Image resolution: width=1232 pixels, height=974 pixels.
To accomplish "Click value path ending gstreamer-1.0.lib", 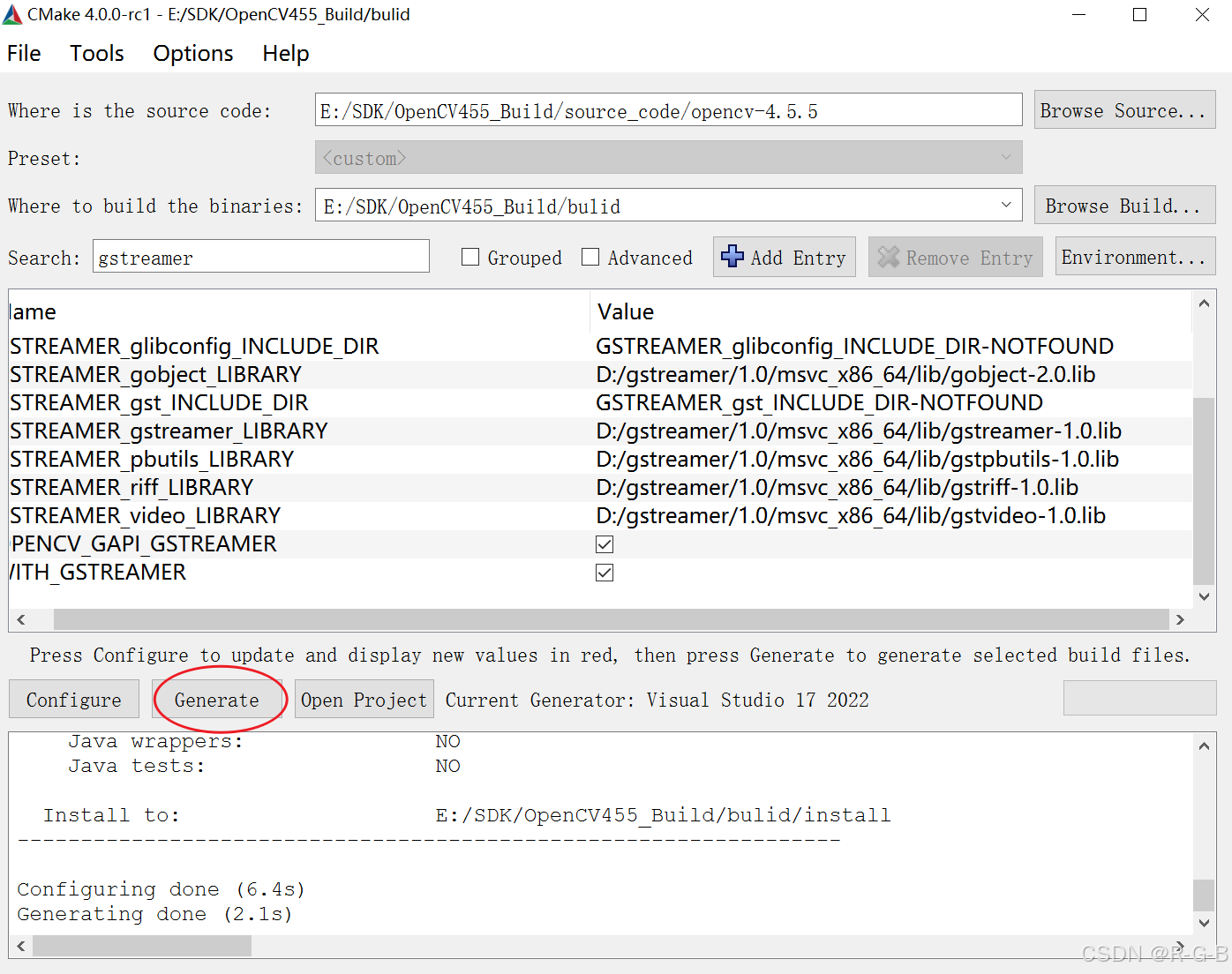I will [859, 431].
